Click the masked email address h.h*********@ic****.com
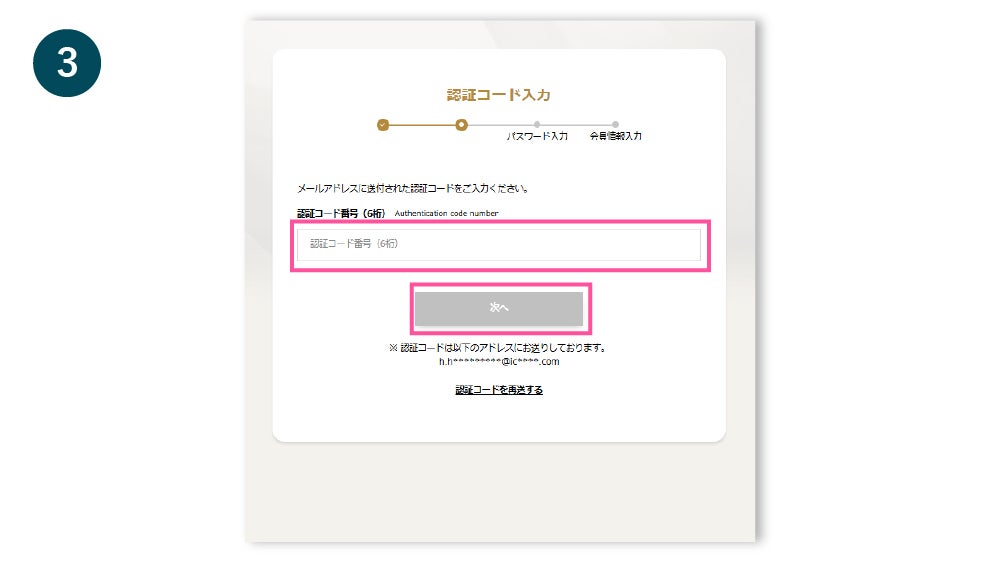 [499, 362]
